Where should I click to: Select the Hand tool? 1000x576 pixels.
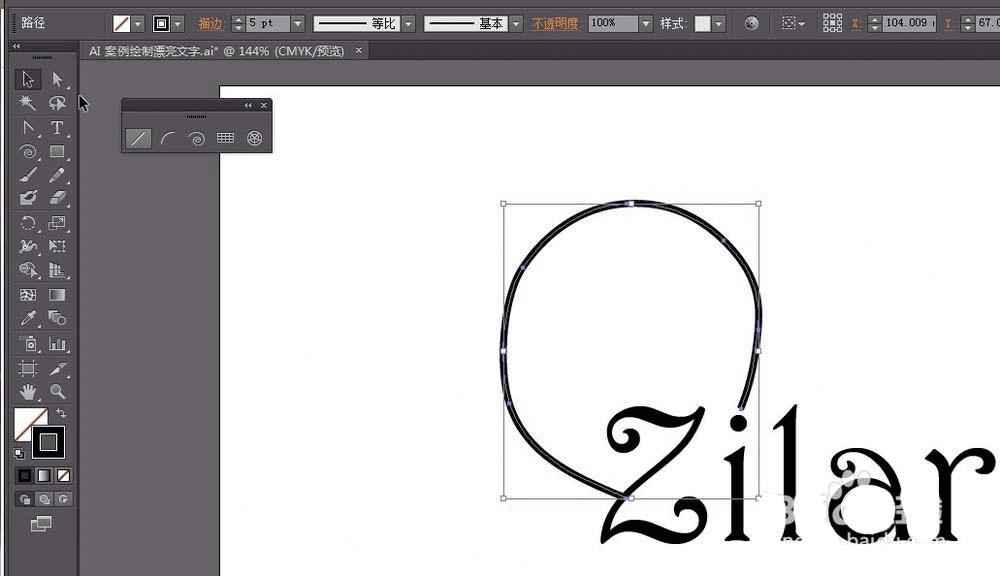click(x=28, y=391)
